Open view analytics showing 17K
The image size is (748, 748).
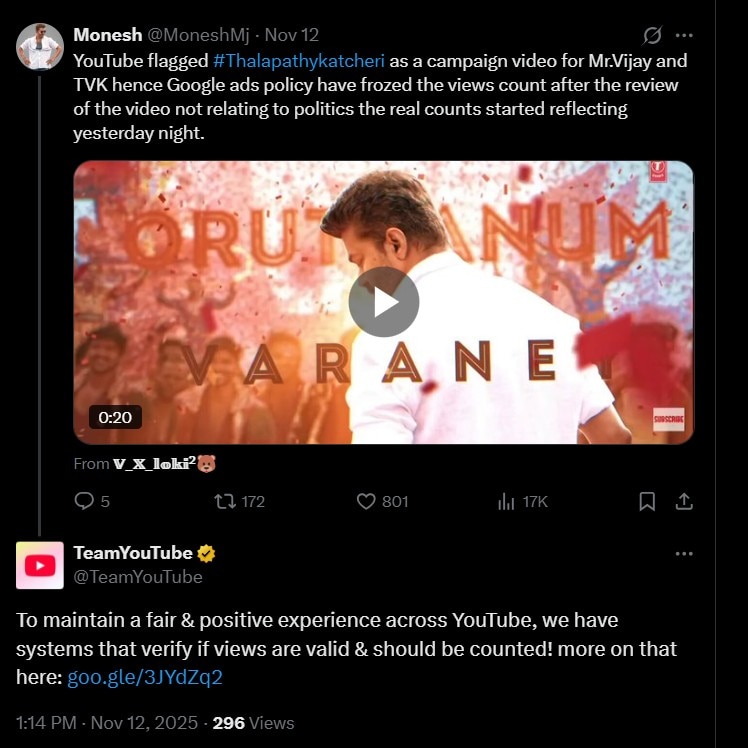pos(507,501)
